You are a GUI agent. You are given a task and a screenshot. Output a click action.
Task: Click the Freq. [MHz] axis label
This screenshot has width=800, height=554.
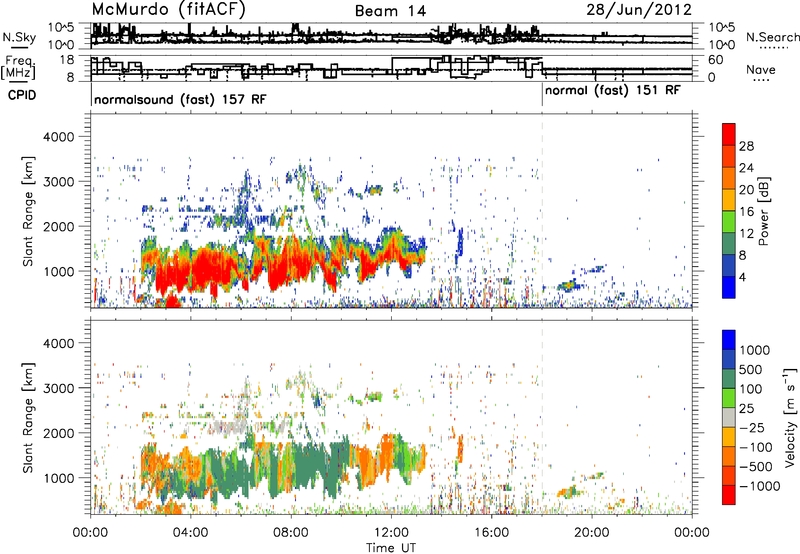click(x=18, y=67)
